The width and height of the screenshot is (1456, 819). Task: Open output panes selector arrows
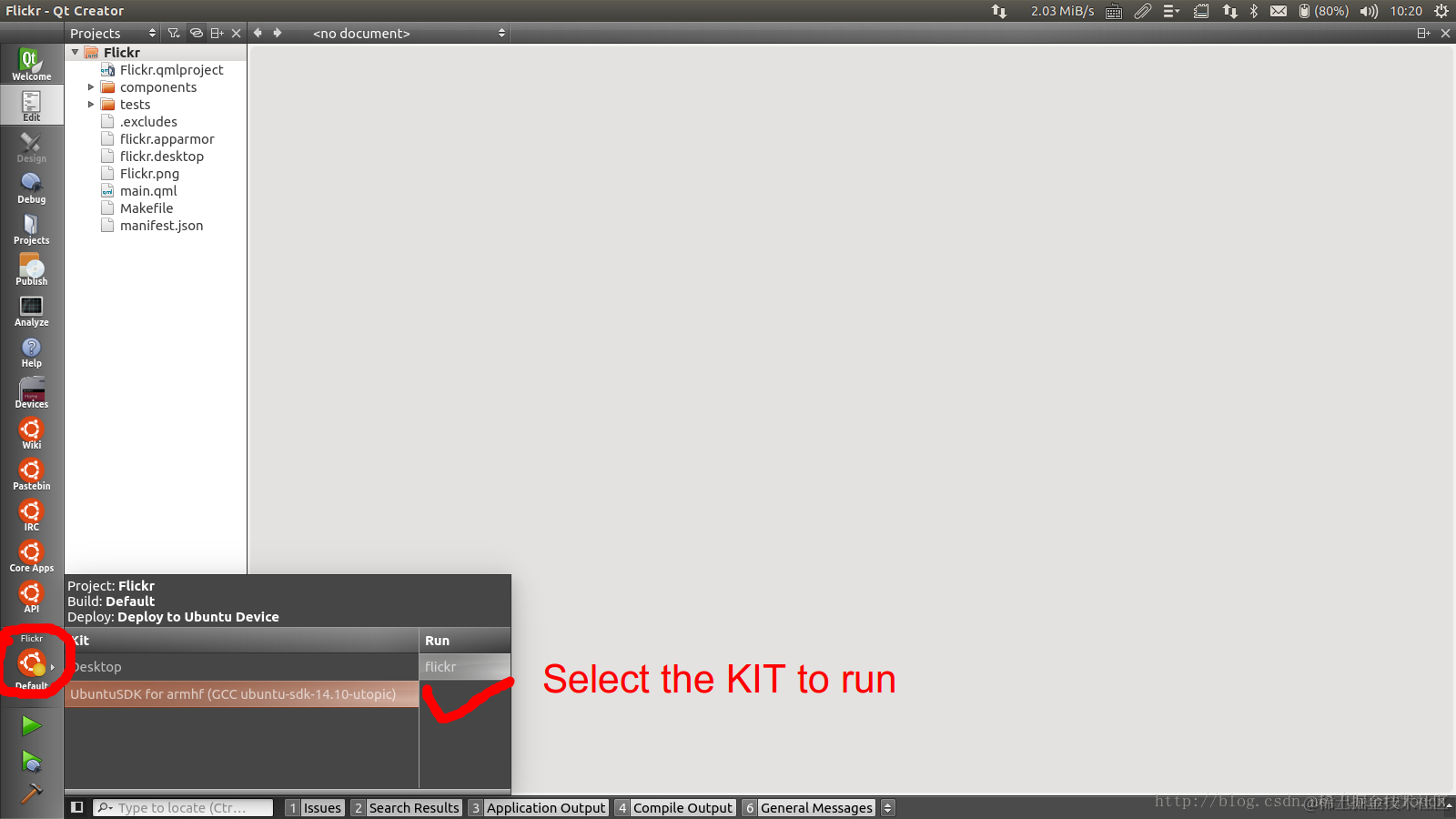(888, 807)
